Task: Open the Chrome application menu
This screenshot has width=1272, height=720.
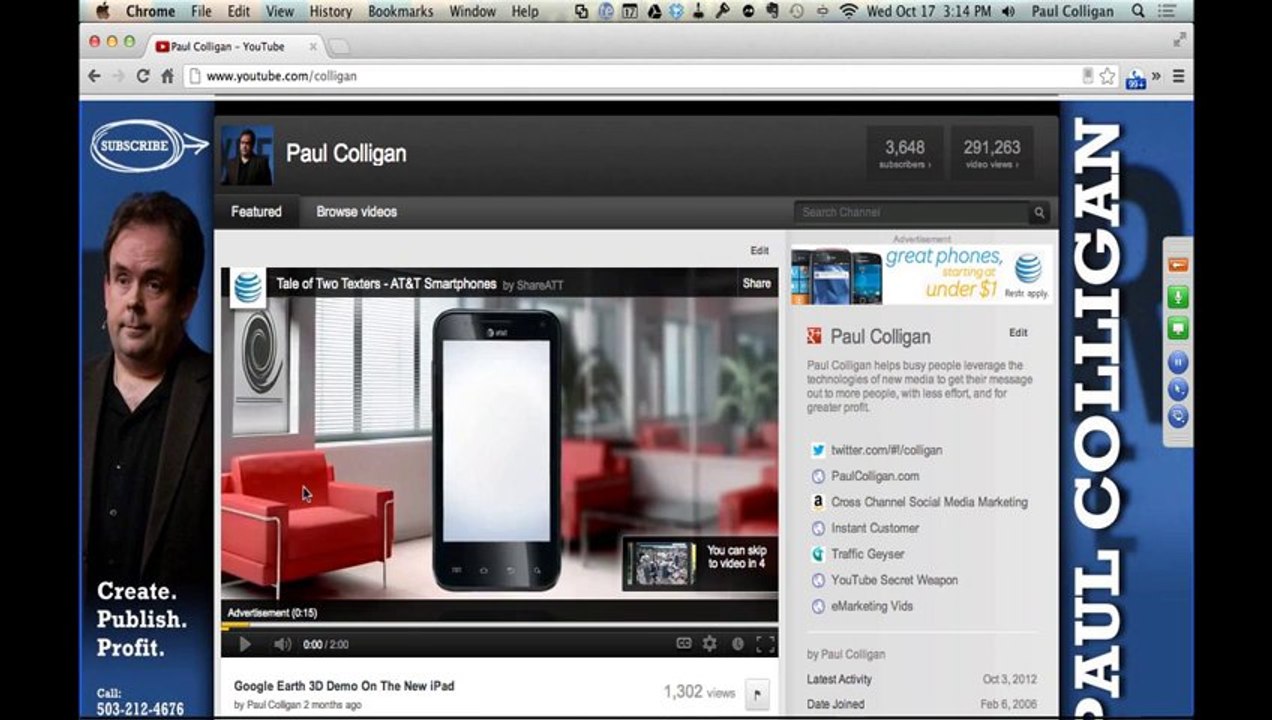Action: click(x=150, y=12)
